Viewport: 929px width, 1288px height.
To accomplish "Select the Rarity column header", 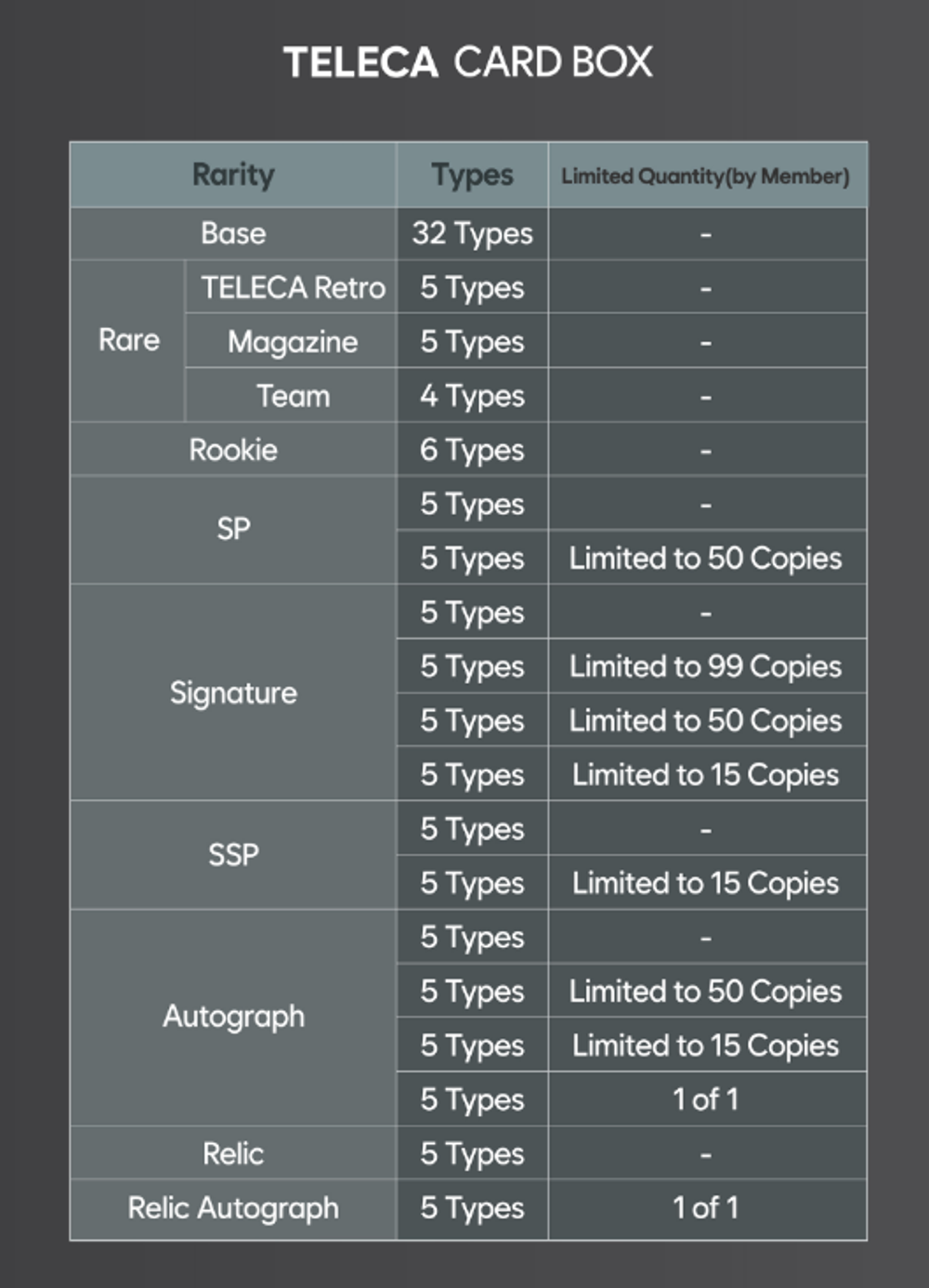I will pyautogui.click(x=233, y=175).
